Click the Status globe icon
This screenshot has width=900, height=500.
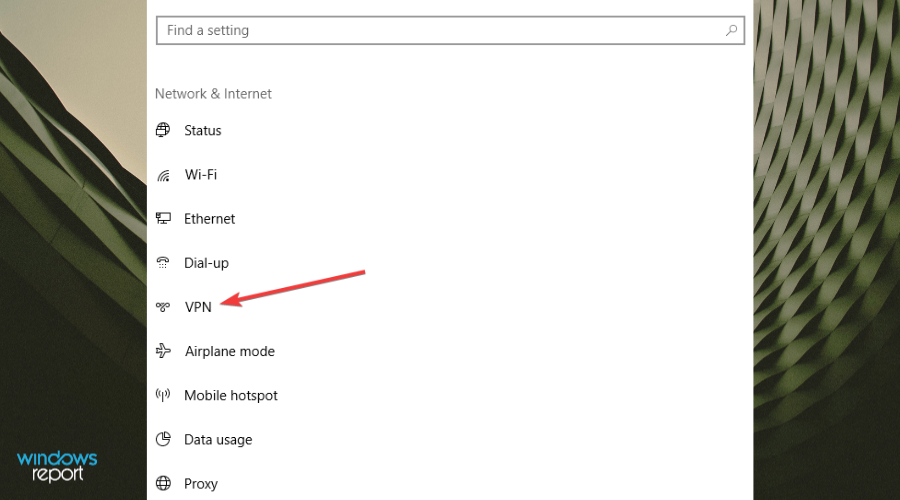164,130
